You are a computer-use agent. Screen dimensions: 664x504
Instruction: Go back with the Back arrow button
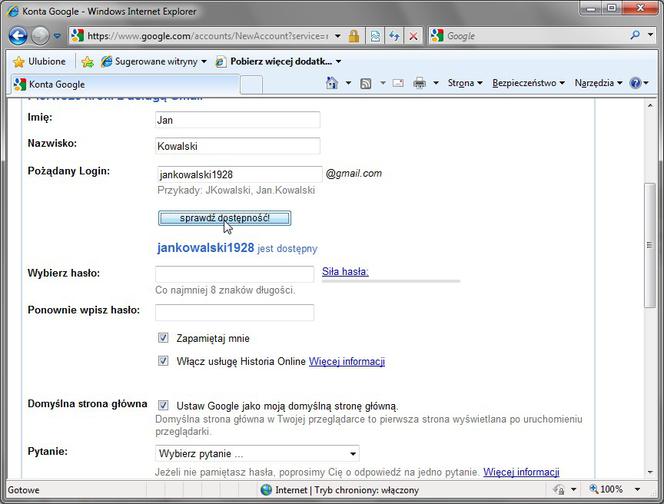point(18,36)
